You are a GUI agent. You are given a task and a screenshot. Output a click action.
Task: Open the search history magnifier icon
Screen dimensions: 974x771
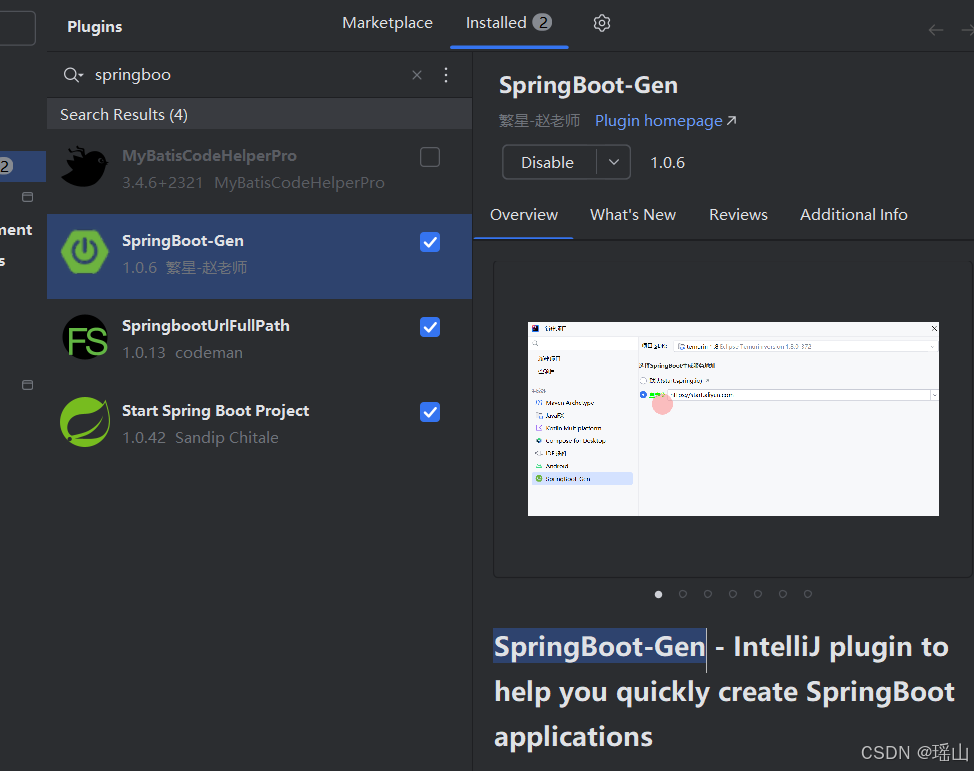(73, 75)
